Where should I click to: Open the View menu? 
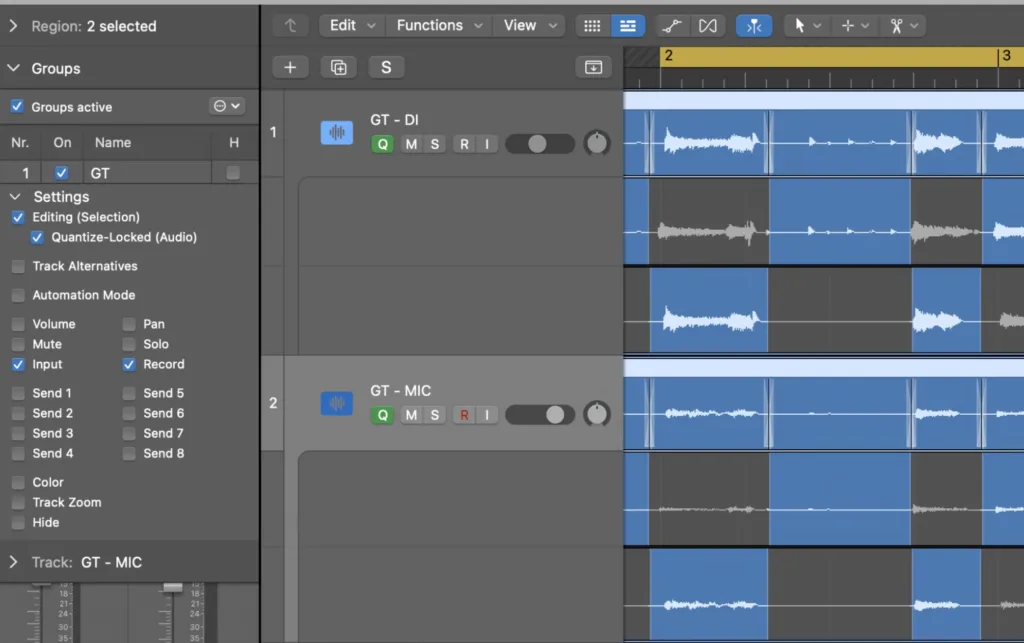[x=530, y=25]
